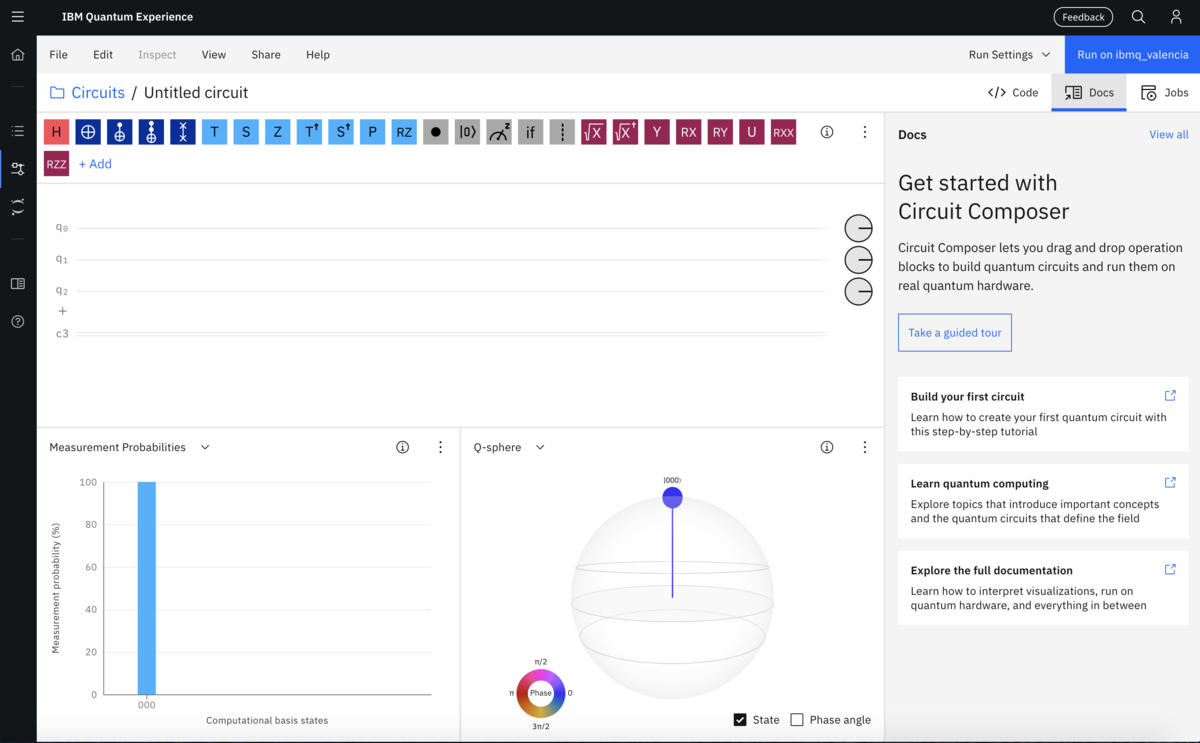1200x743 pixels.
Task: Expand the Measurement Probabilities dropdown
Action: [205, 447]
